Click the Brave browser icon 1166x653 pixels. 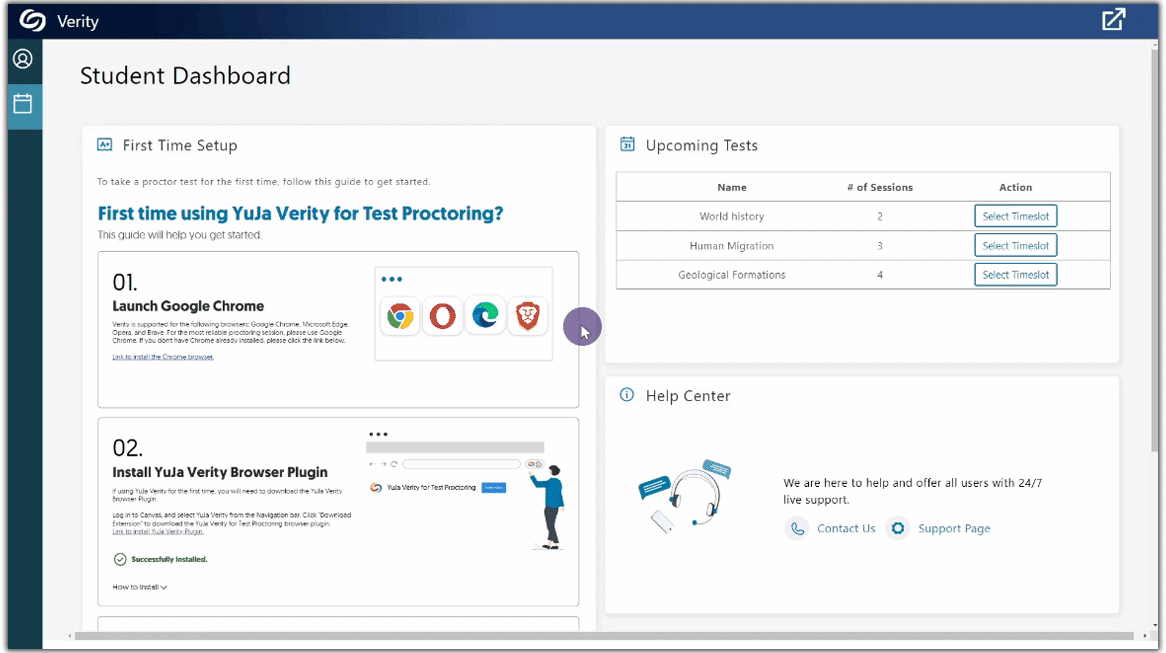click(x=527, y=316)
